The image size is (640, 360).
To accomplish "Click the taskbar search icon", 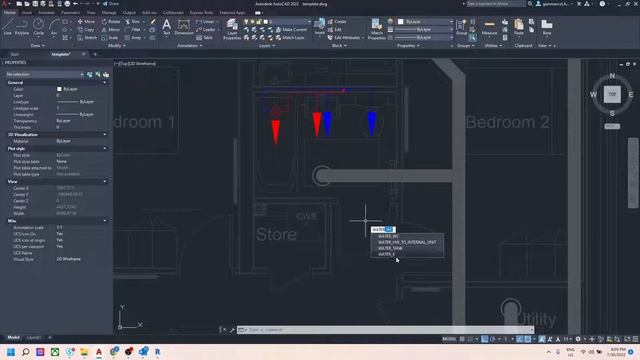I will click(25, 352).
